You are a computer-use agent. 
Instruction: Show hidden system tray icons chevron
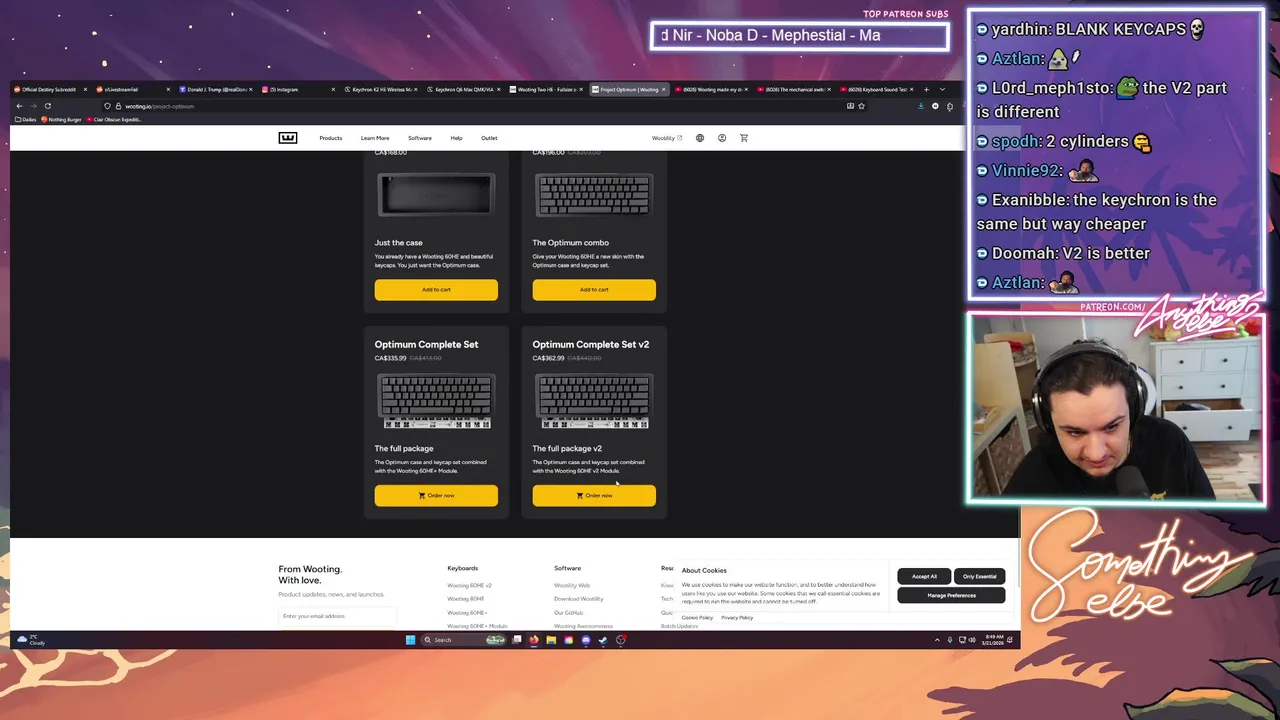coord(937,640)
